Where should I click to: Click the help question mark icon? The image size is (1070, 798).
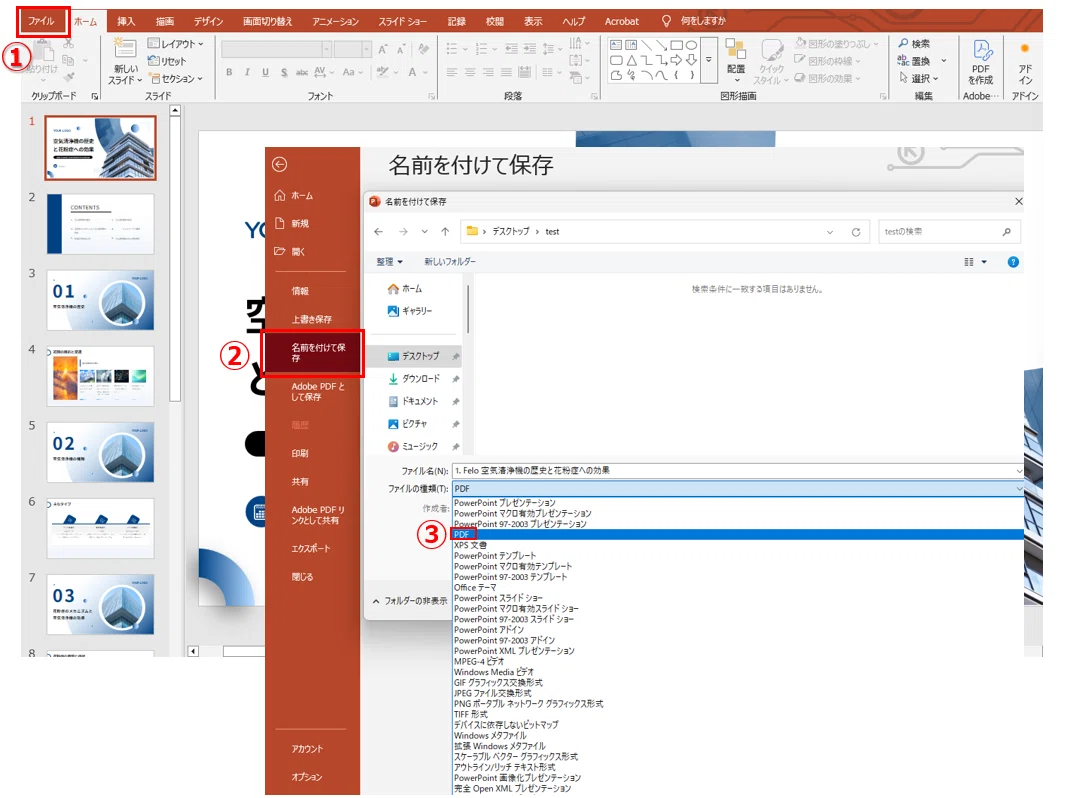click(1013, 262)
